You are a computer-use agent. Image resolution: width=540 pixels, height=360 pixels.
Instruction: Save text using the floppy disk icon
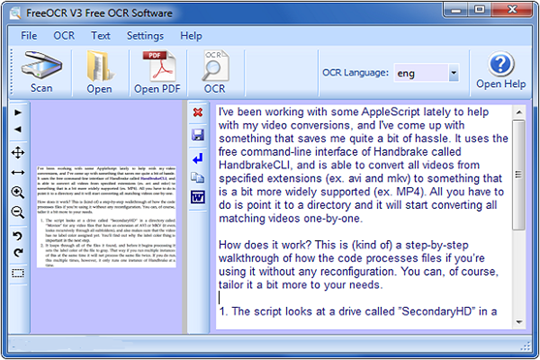[x=198, y=135]
